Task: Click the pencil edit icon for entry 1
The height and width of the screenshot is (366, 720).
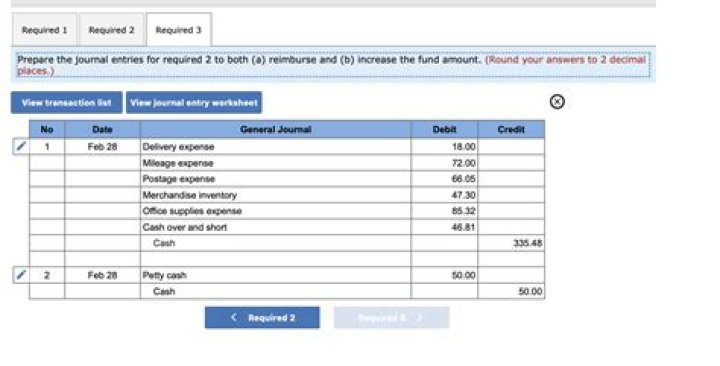Action: pos(21,146)
